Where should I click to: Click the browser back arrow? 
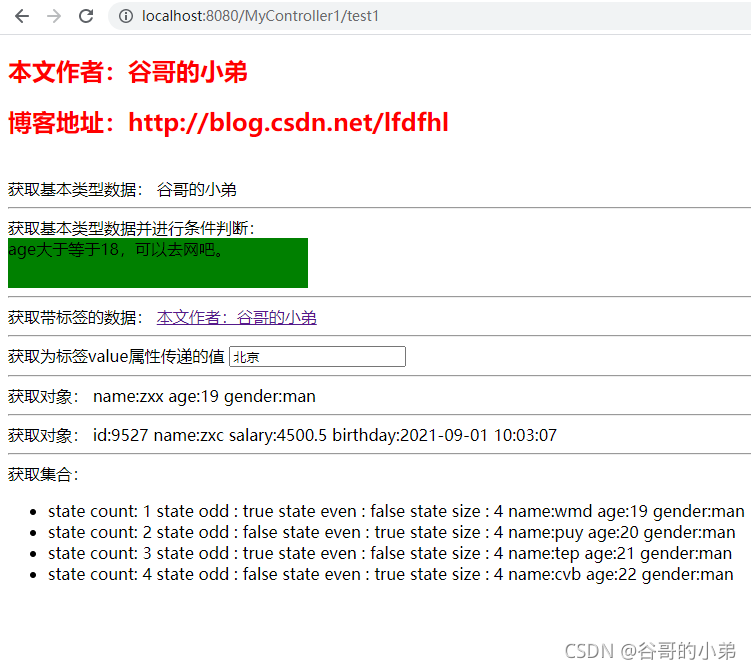22,16
